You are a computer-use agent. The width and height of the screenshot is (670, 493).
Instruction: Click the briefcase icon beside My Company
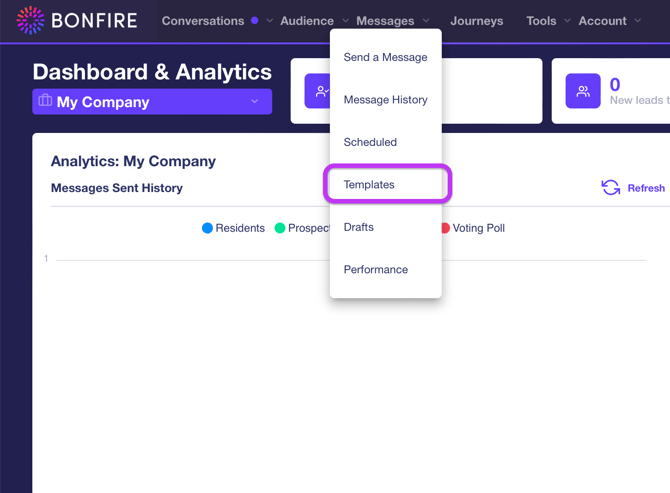tap(45, 101)
